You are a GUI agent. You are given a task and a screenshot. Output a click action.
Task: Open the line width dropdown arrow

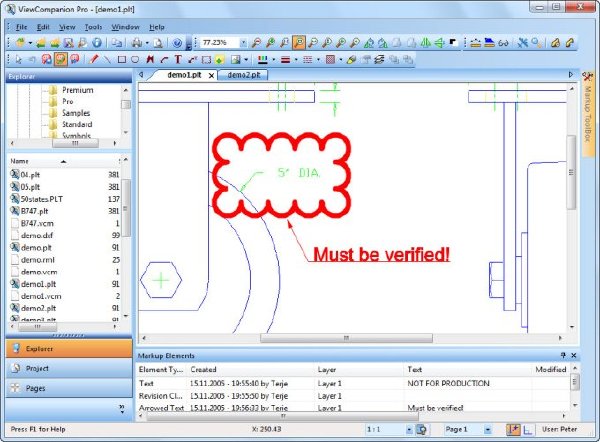296,60
